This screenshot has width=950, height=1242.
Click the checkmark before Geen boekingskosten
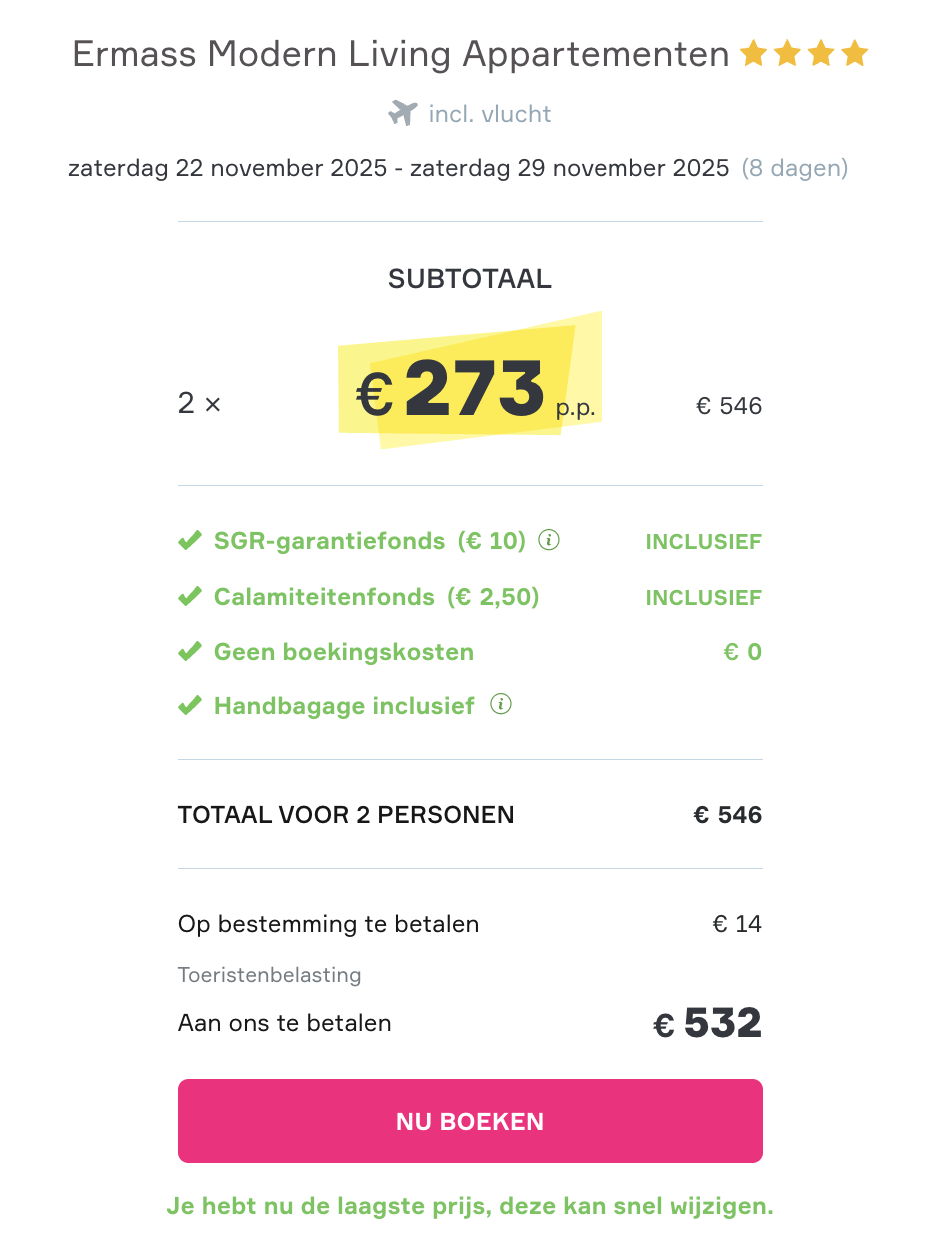(190, 652)
